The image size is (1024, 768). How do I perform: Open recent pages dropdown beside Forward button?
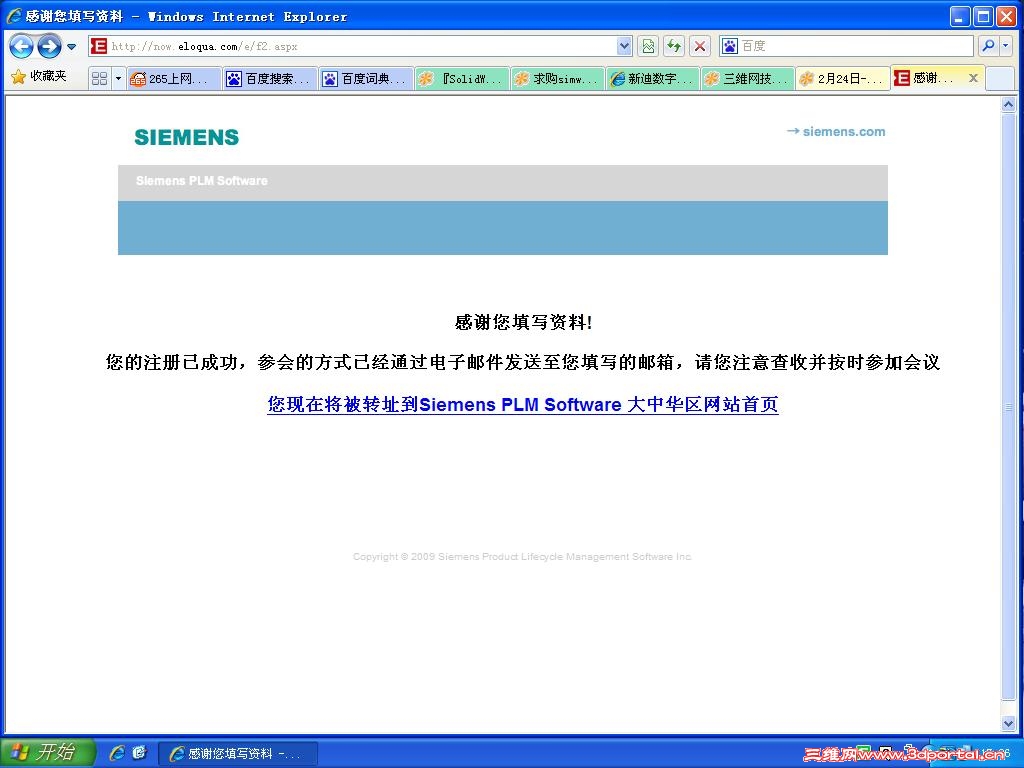[x=72, y=47]
